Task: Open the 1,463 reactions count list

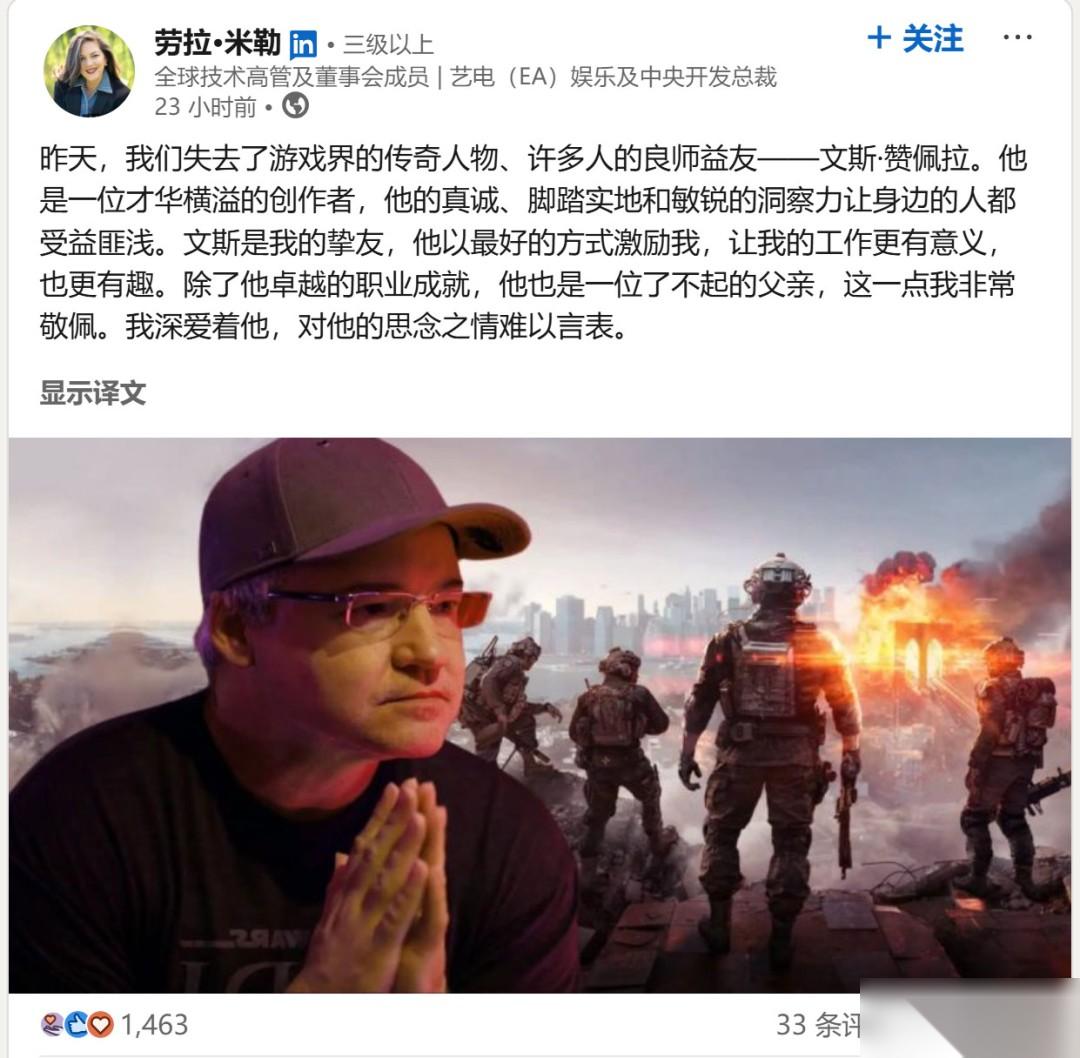Action: 154,1025
